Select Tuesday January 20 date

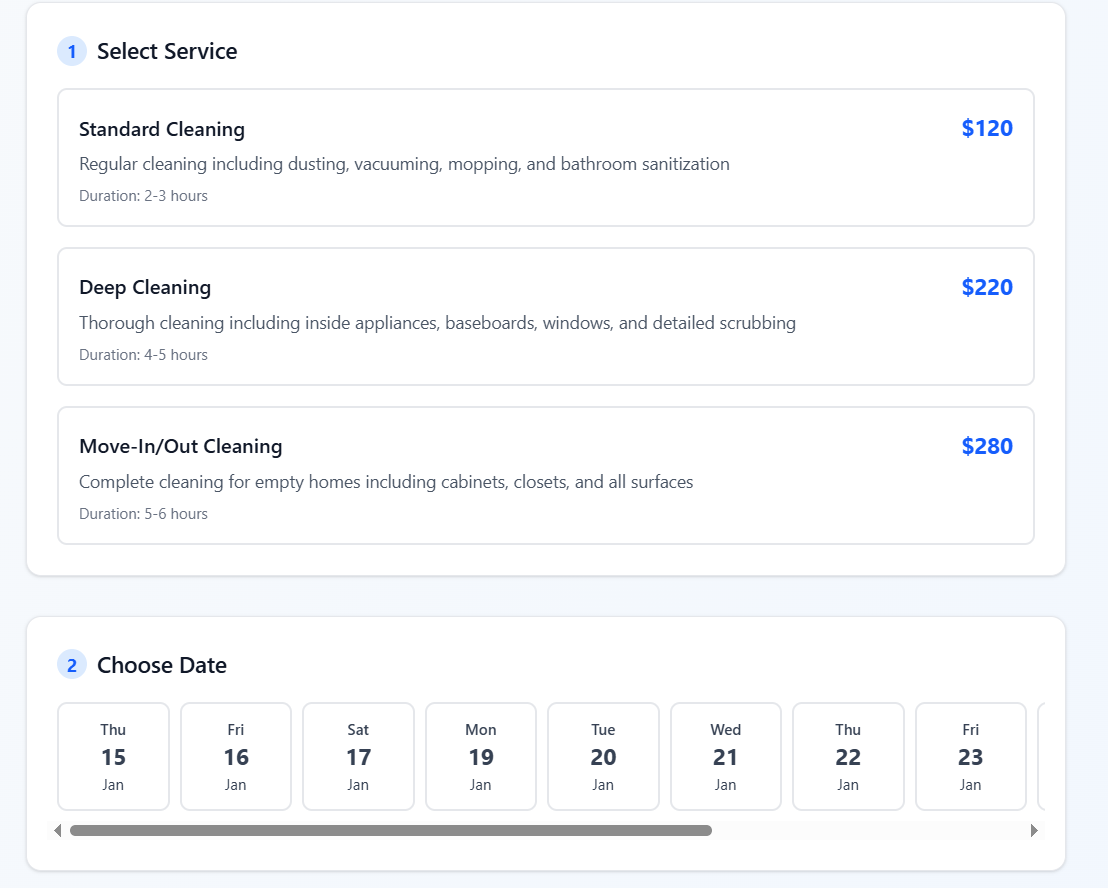point(603,756)
